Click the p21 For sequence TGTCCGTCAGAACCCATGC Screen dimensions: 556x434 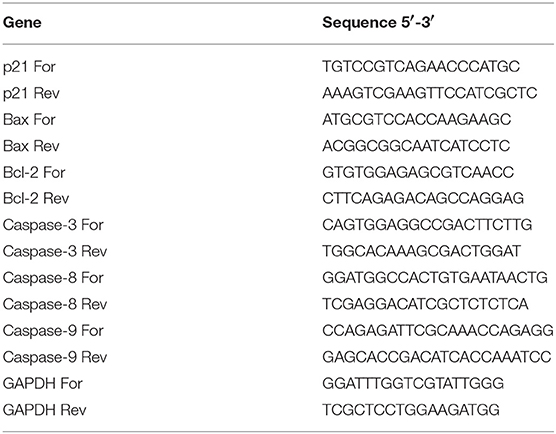tap(421, 67)
